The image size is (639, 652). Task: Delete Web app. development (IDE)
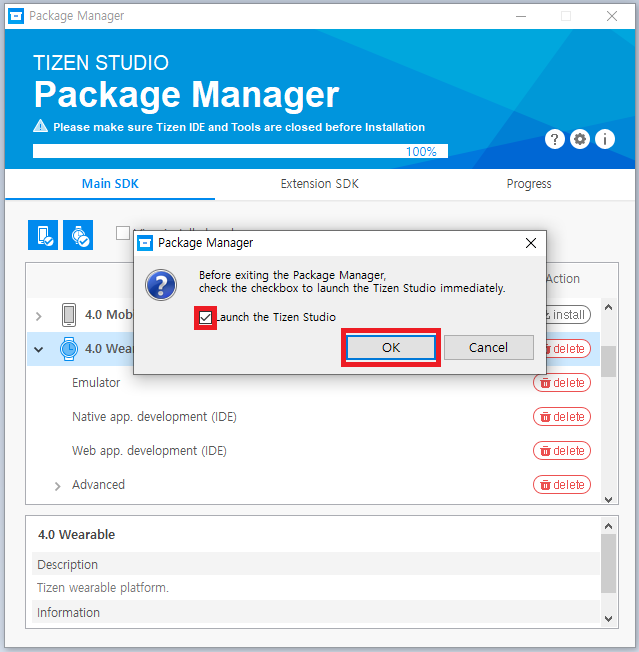562,451
